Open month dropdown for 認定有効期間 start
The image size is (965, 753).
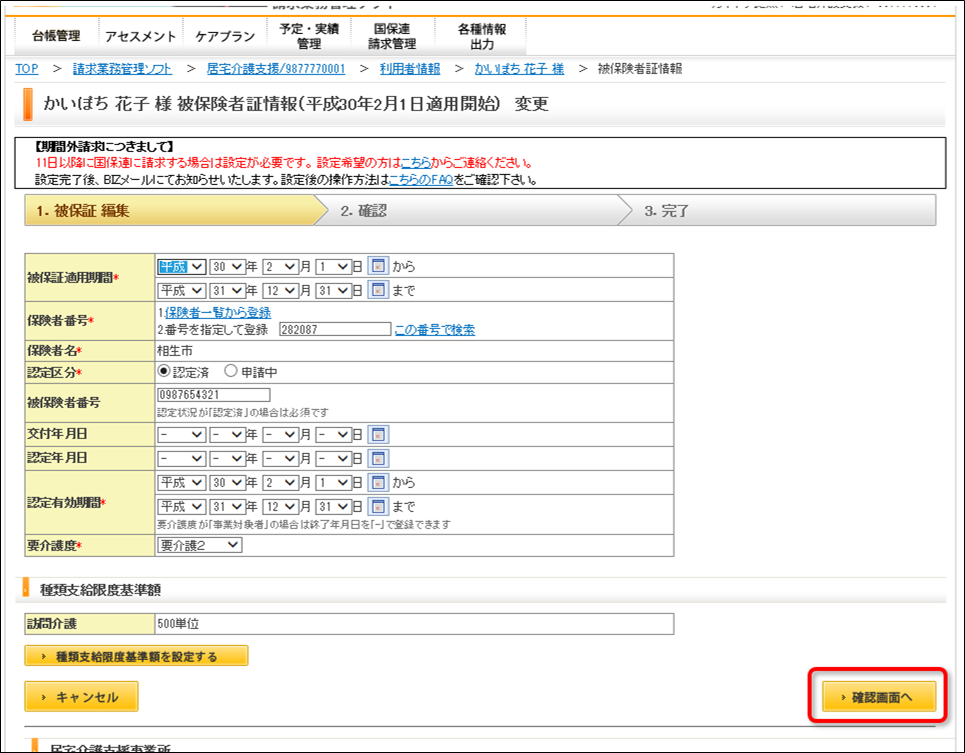click(x=281, y=483)
